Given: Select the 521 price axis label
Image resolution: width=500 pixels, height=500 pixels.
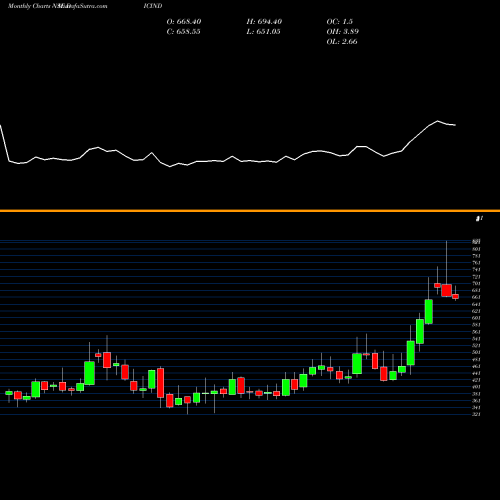Looking at the screenshot, I should click(476, 346).
